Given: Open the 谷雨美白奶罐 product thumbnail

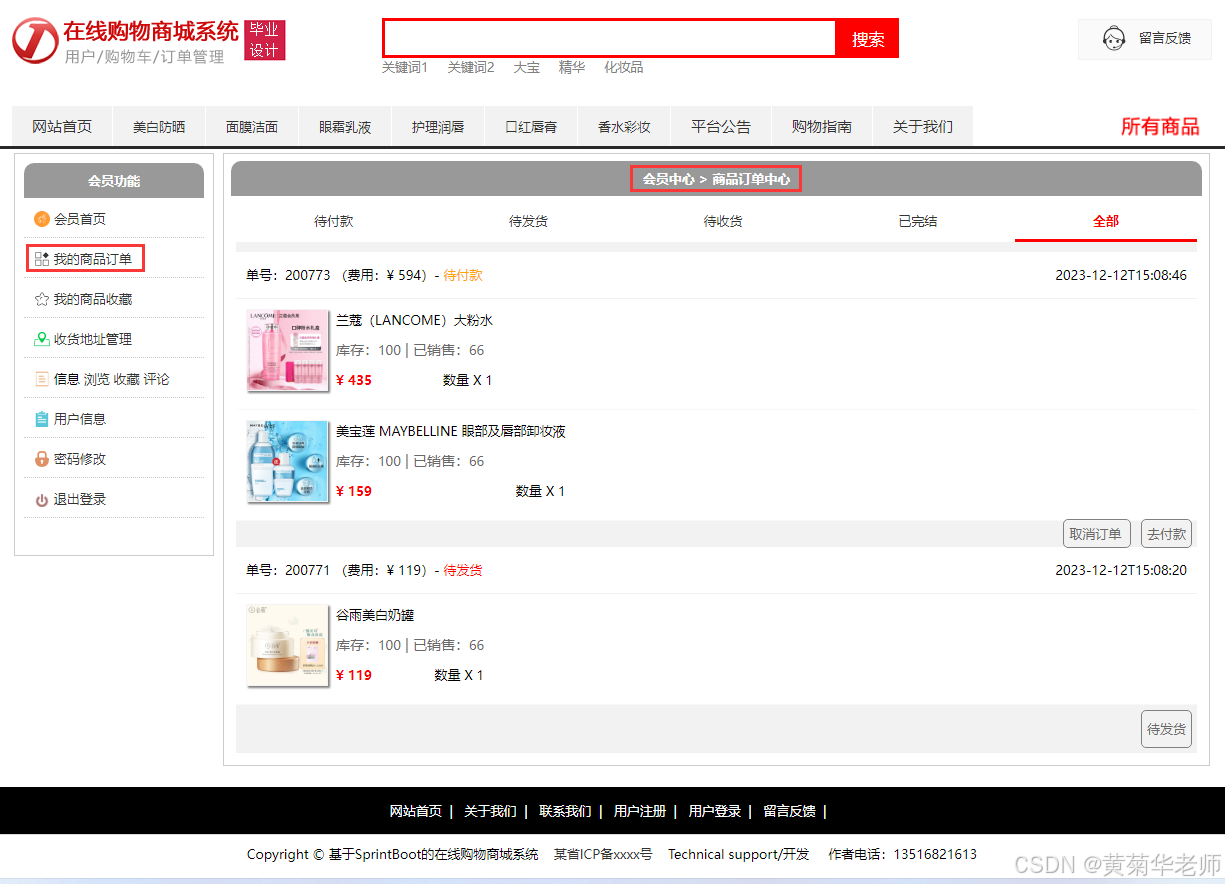Looking at the screenshot, I should (287, 645).
